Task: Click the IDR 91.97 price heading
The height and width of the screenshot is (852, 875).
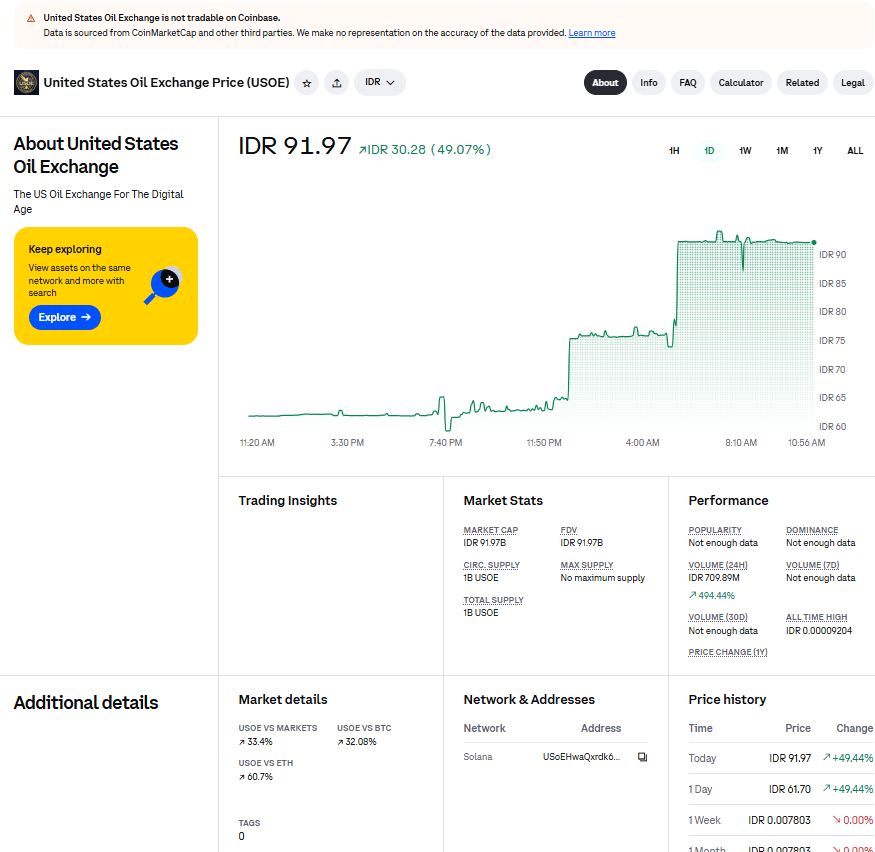Action: point(295,146)
